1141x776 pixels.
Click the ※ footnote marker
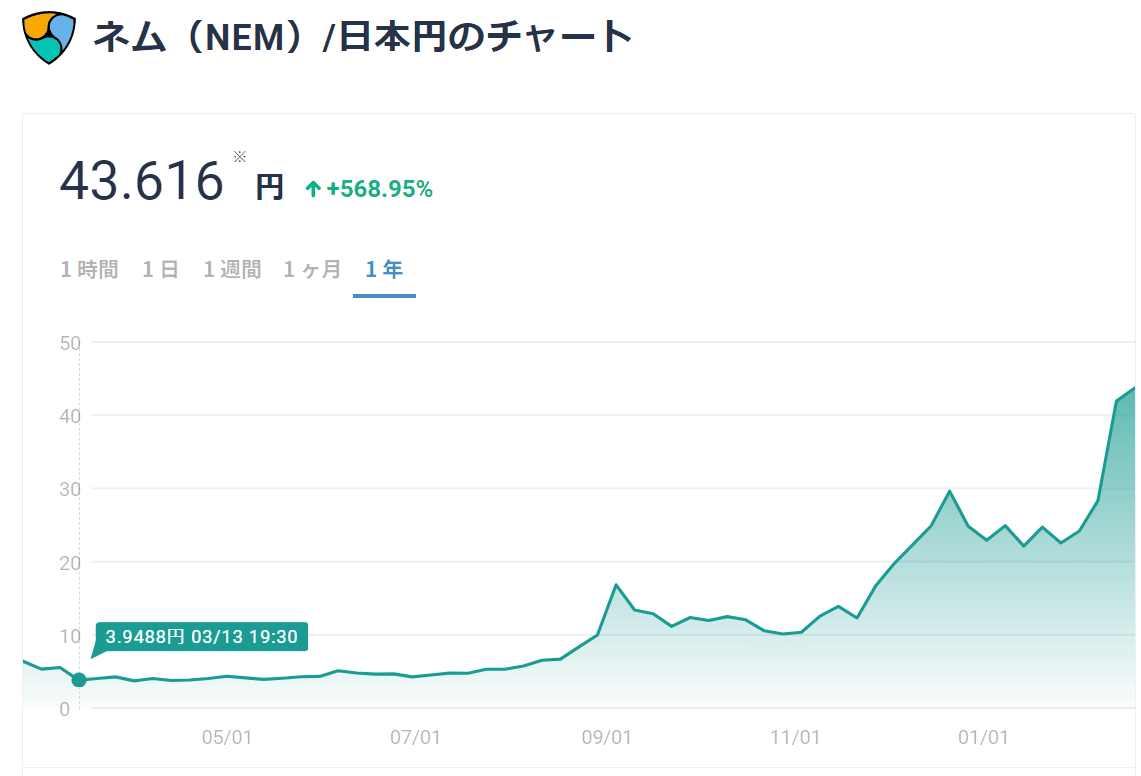[238, 156]
